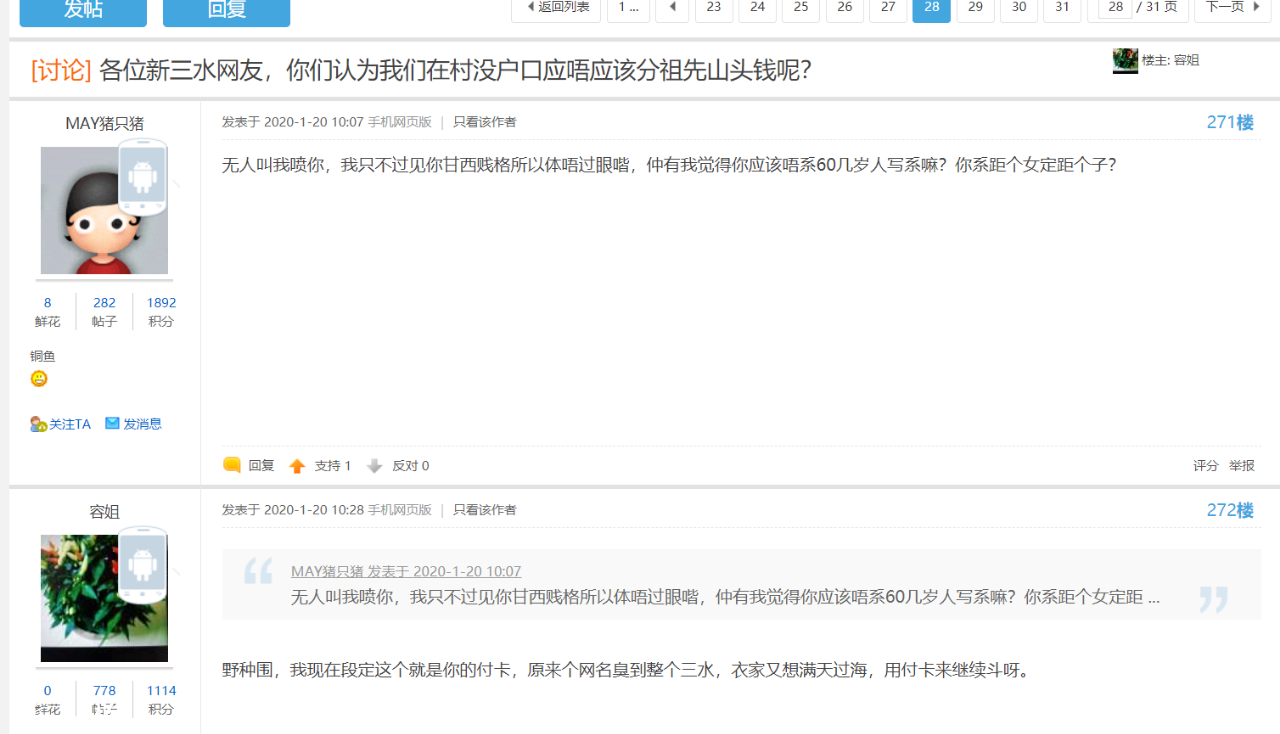This screenshot has height=734, width=1280.
Task: Click the 关注TA follow user icon
Action: 39,424
